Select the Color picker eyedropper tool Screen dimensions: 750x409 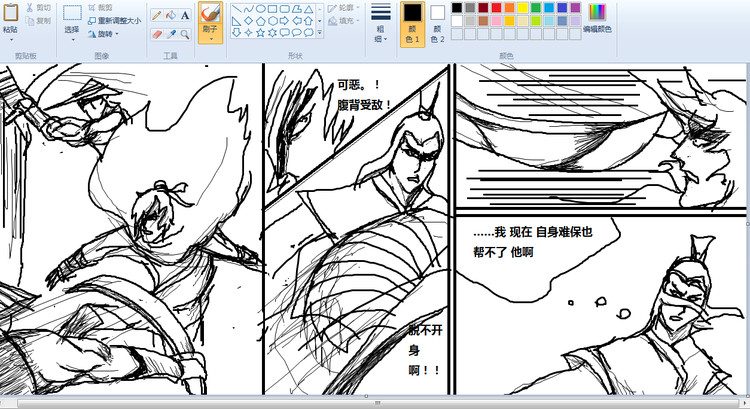coord(171,34)
